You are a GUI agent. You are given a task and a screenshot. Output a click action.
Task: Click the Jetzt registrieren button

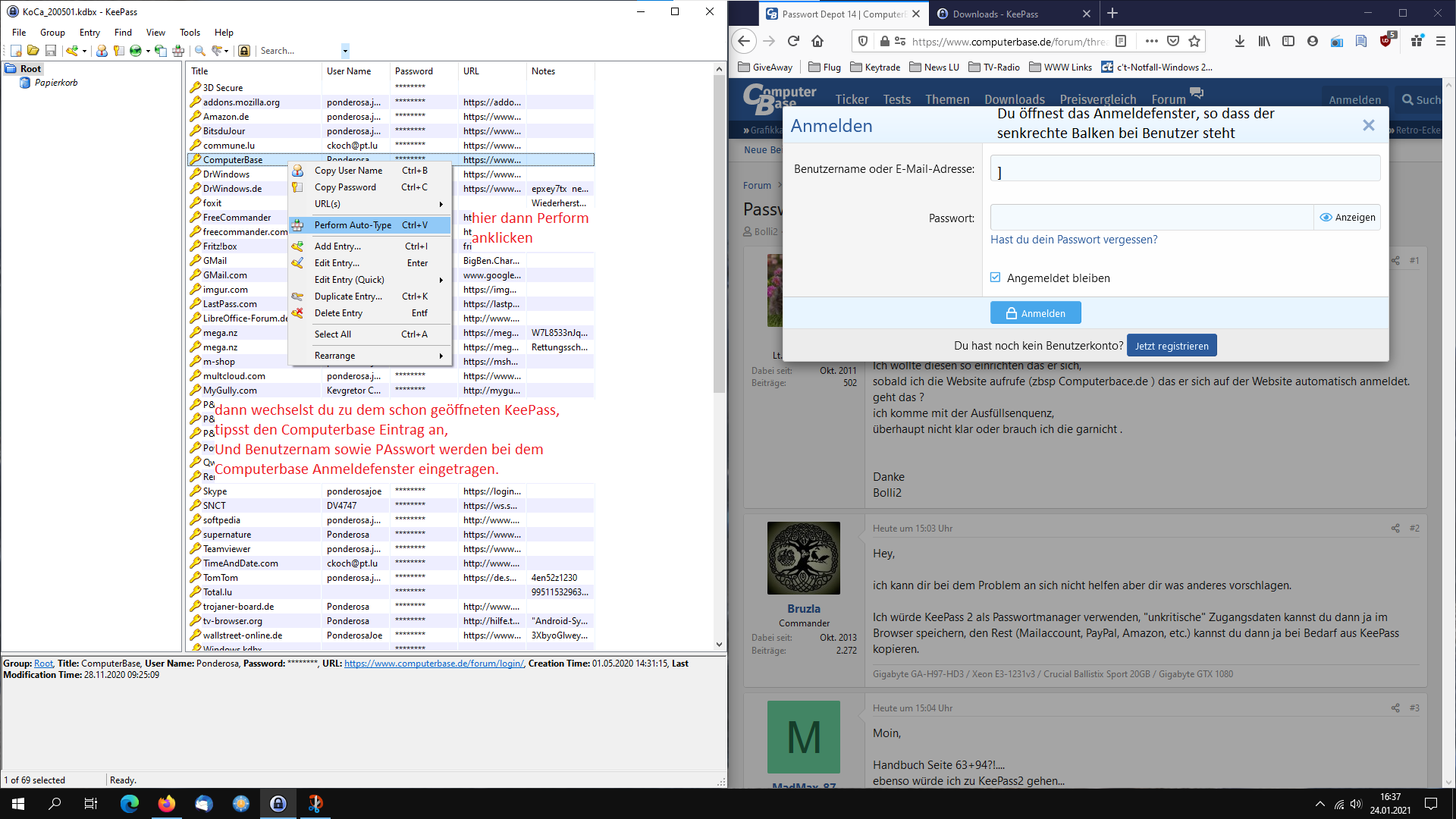[x=1172, y=346]
